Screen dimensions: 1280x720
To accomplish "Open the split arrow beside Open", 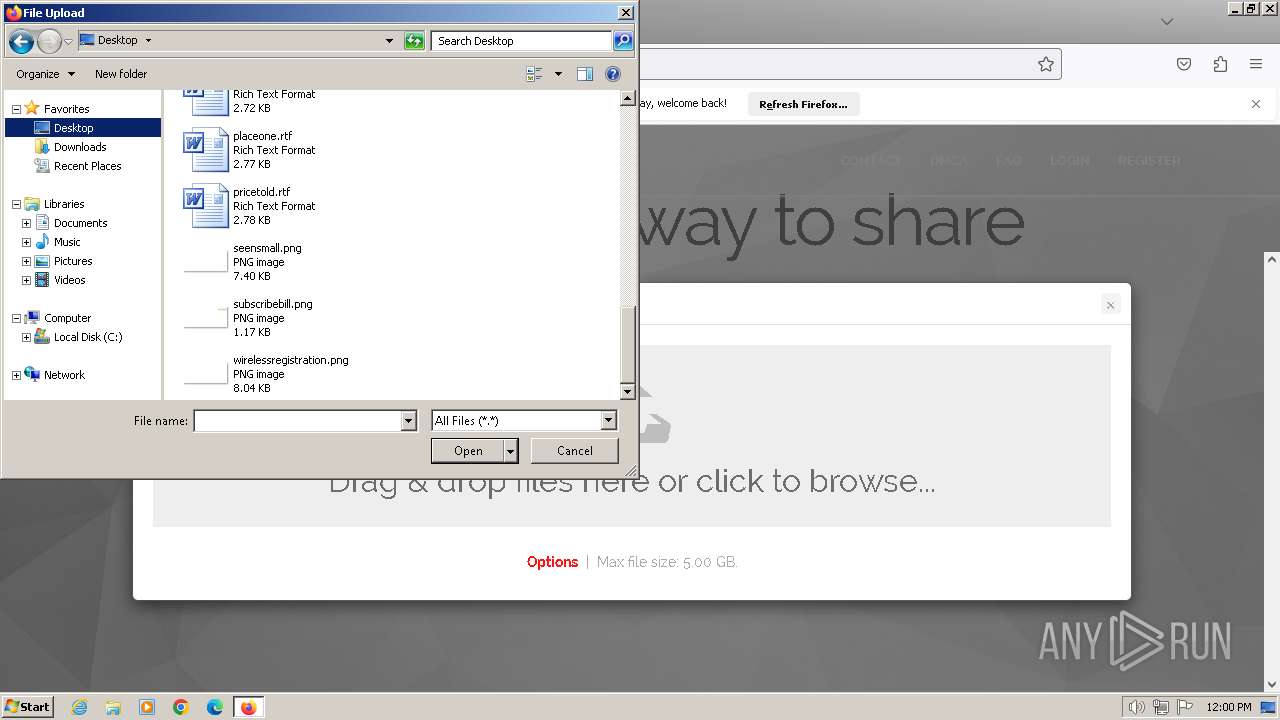I will pos(510,451).
